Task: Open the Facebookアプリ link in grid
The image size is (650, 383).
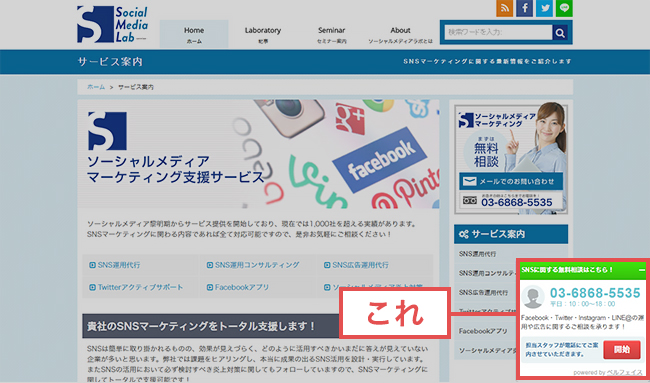Action: [x=238, y=287]
